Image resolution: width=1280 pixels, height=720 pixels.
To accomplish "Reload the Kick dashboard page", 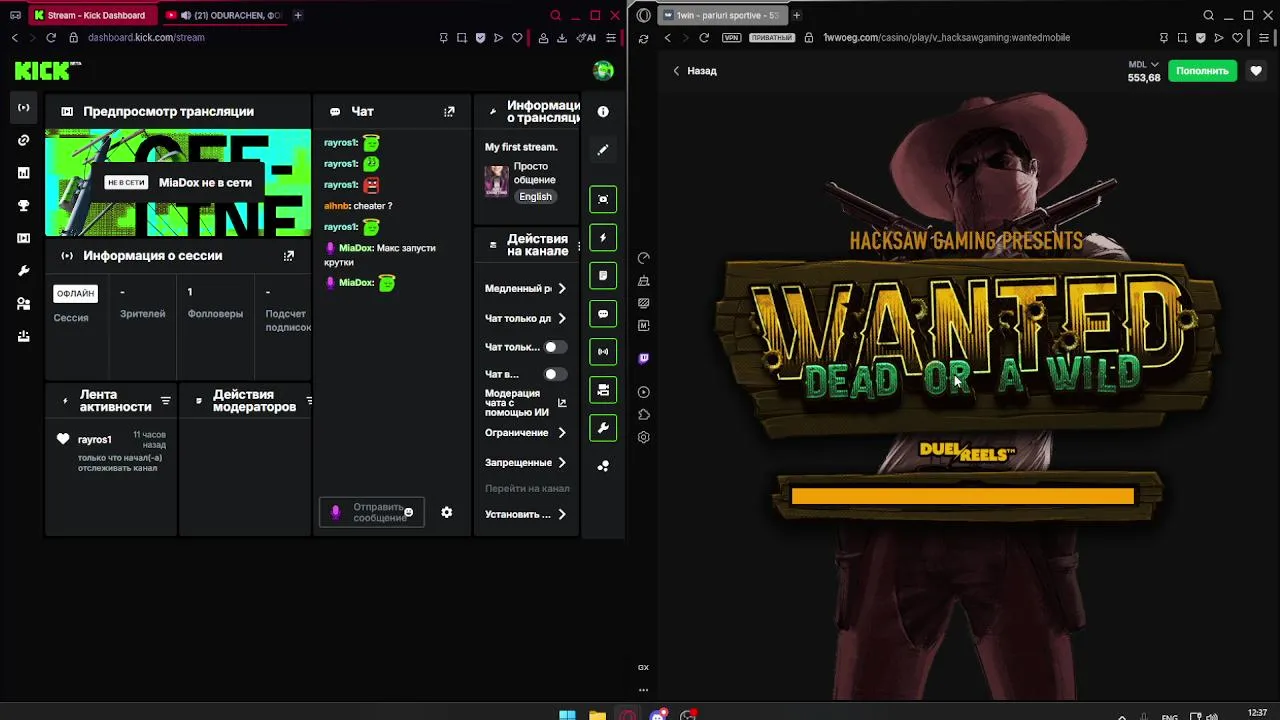I will [x=51, y=38].
